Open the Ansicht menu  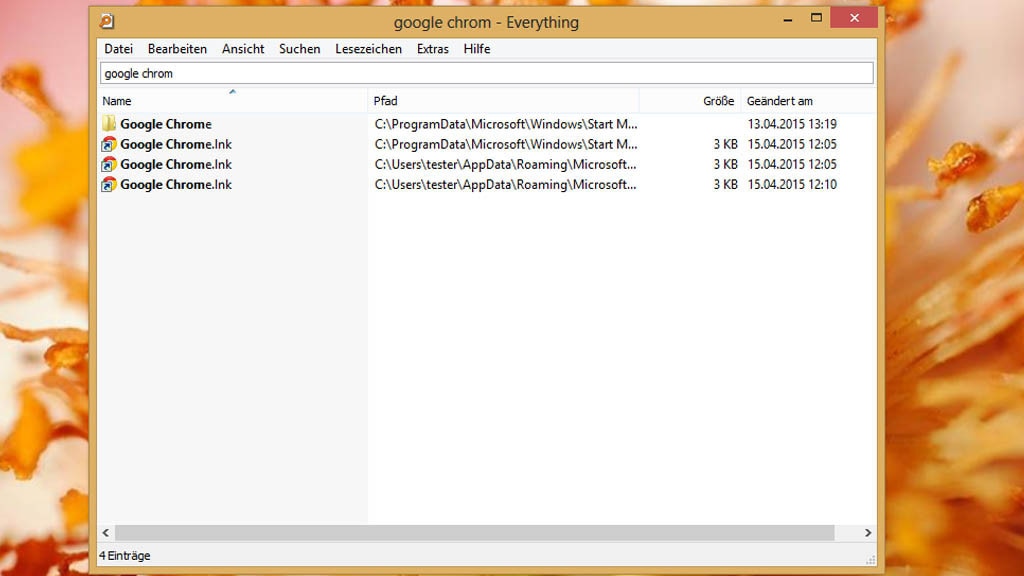click(243, 49)
